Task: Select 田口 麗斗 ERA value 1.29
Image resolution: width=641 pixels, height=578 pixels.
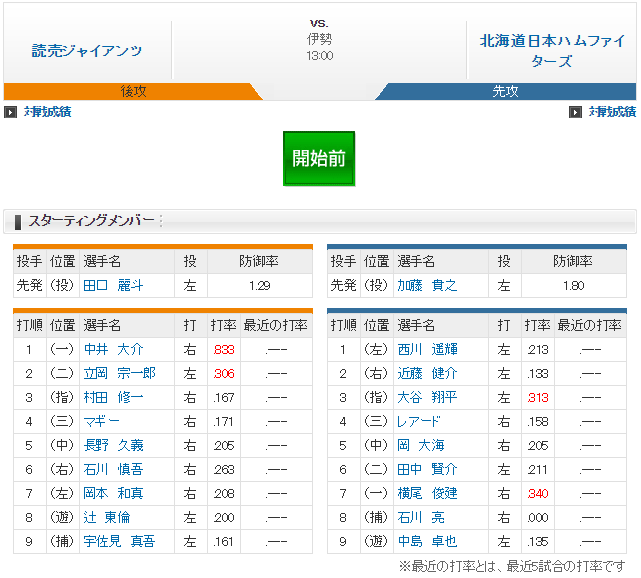Action: [x=260, y=286]
